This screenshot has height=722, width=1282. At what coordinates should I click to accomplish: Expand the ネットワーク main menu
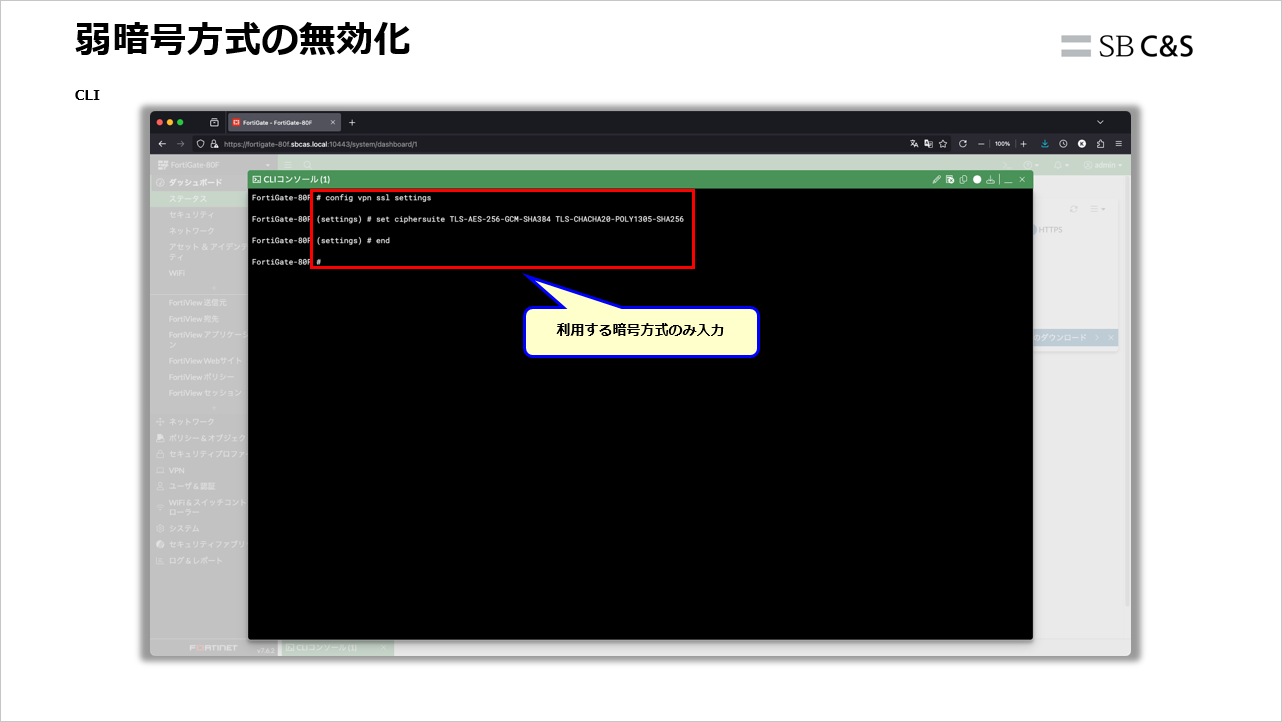199,421
